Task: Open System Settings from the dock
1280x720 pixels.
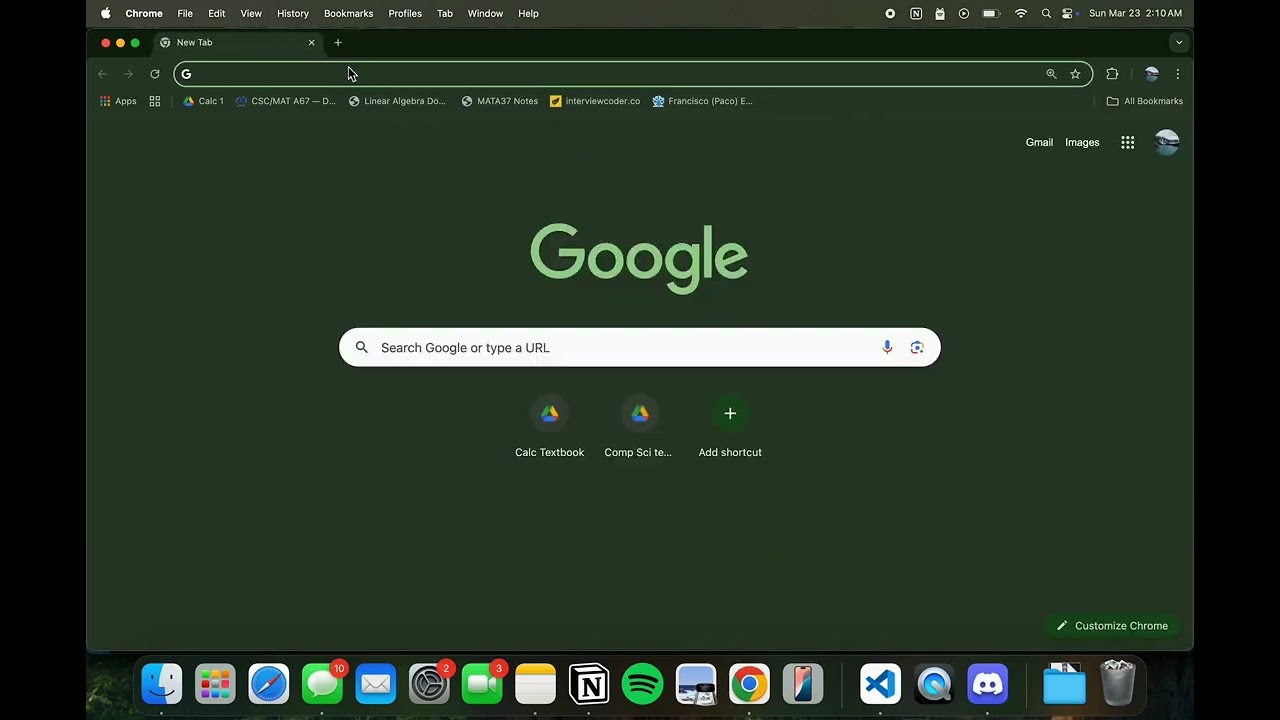Action: click(x=429, y=685)
